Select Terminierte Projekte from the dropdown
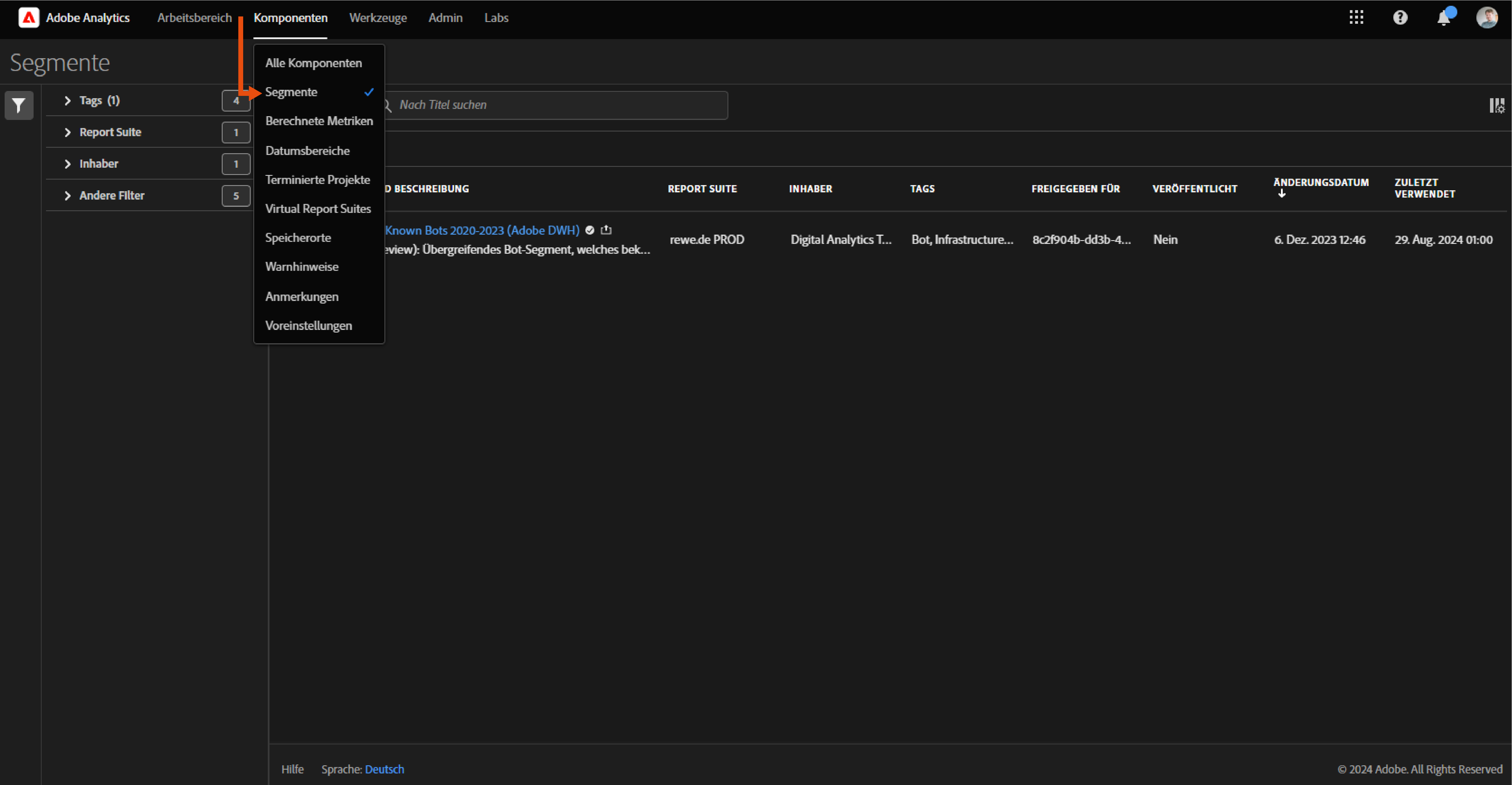The height and width of the screenshot is (785, 1512). (319, 180)
